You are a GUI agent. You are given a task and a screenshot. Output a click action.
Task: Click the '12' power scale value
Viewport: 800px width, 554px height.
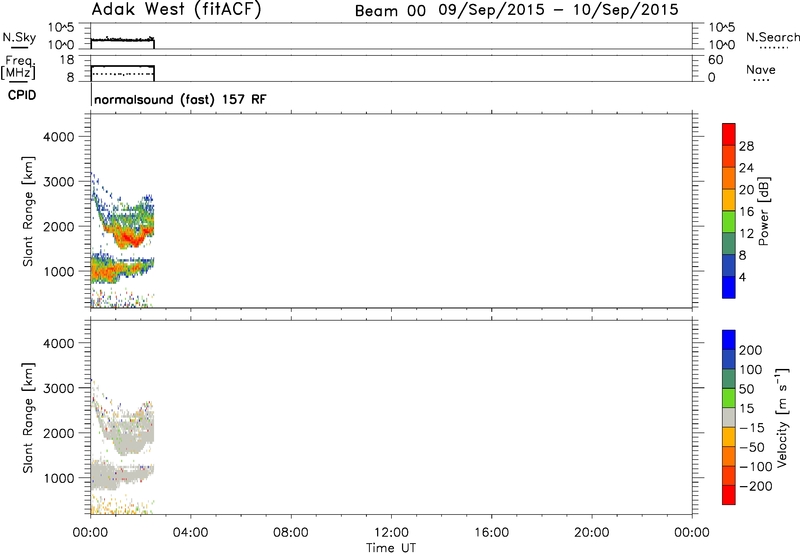click(746, 234)
